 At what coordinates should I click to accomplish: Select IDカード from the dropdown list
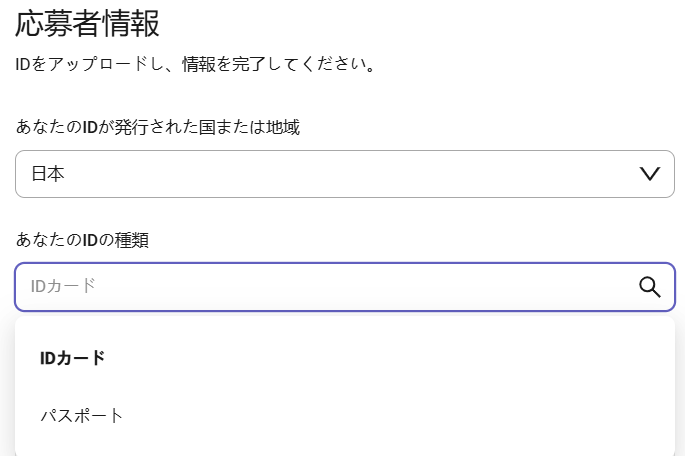(x=345, y=358)
